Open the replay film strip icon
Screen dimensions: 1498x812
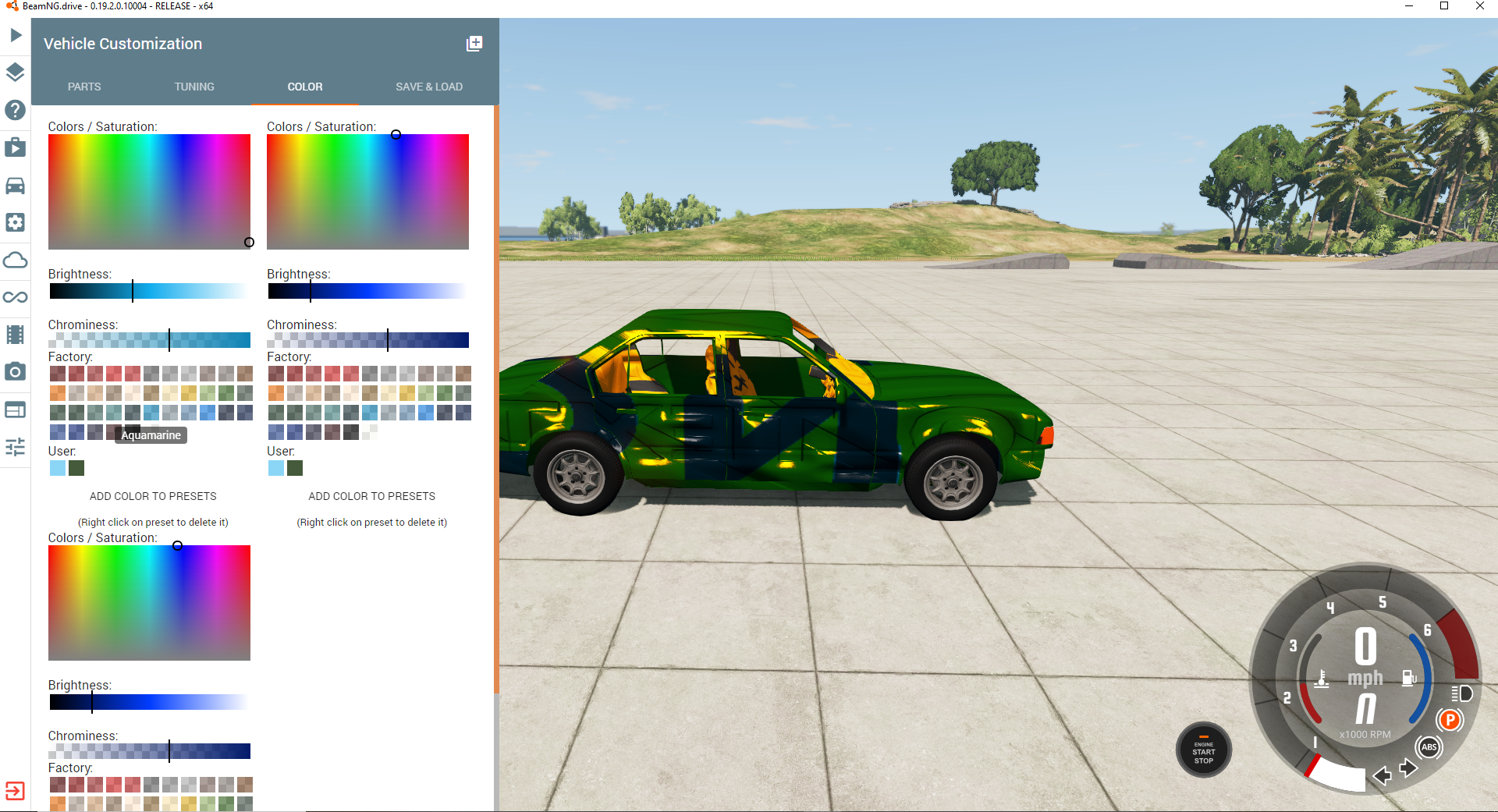[16, 335]
